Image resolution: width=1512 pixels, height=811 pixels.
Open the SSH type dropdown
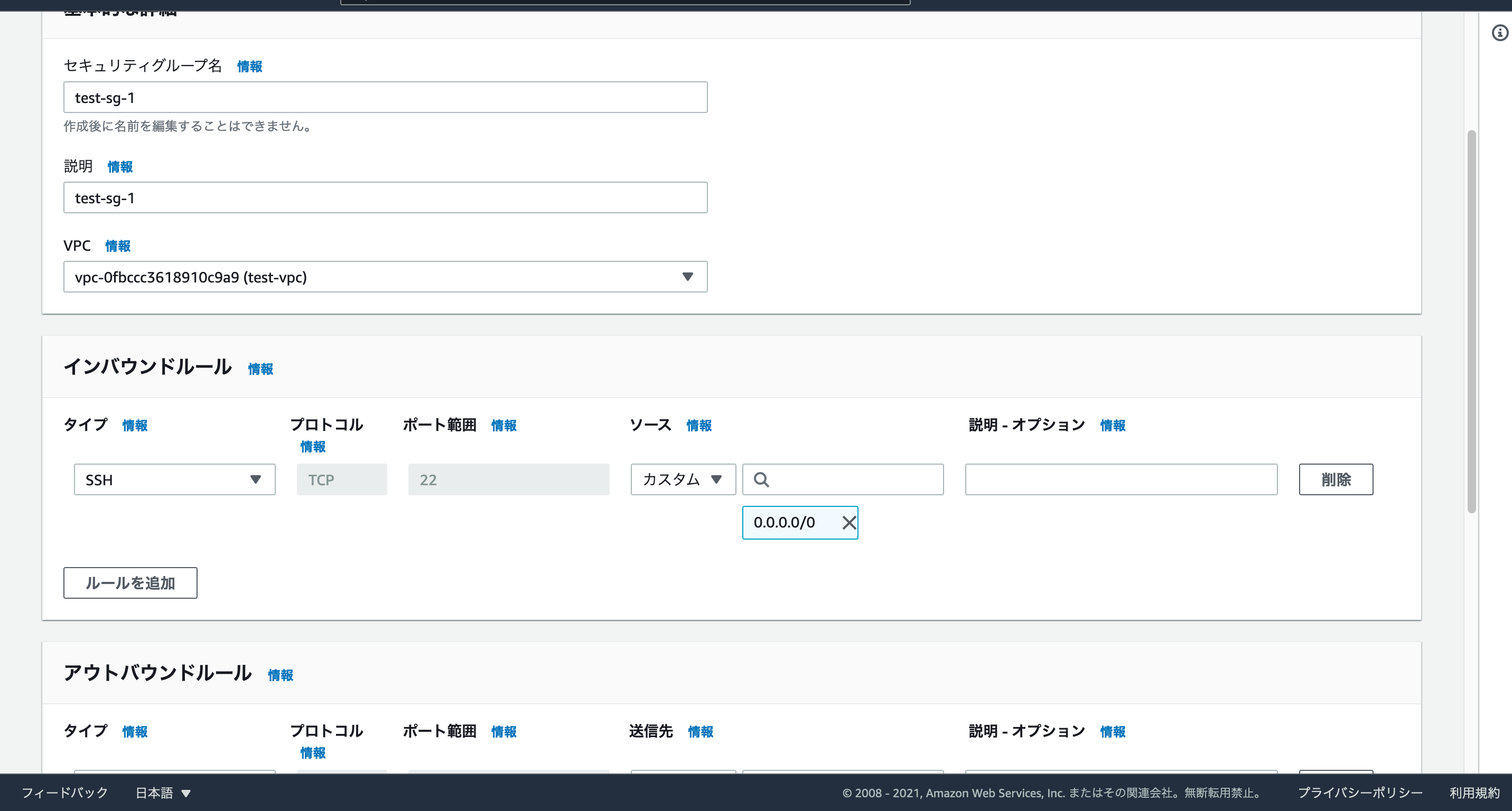(x=174, y=479)
